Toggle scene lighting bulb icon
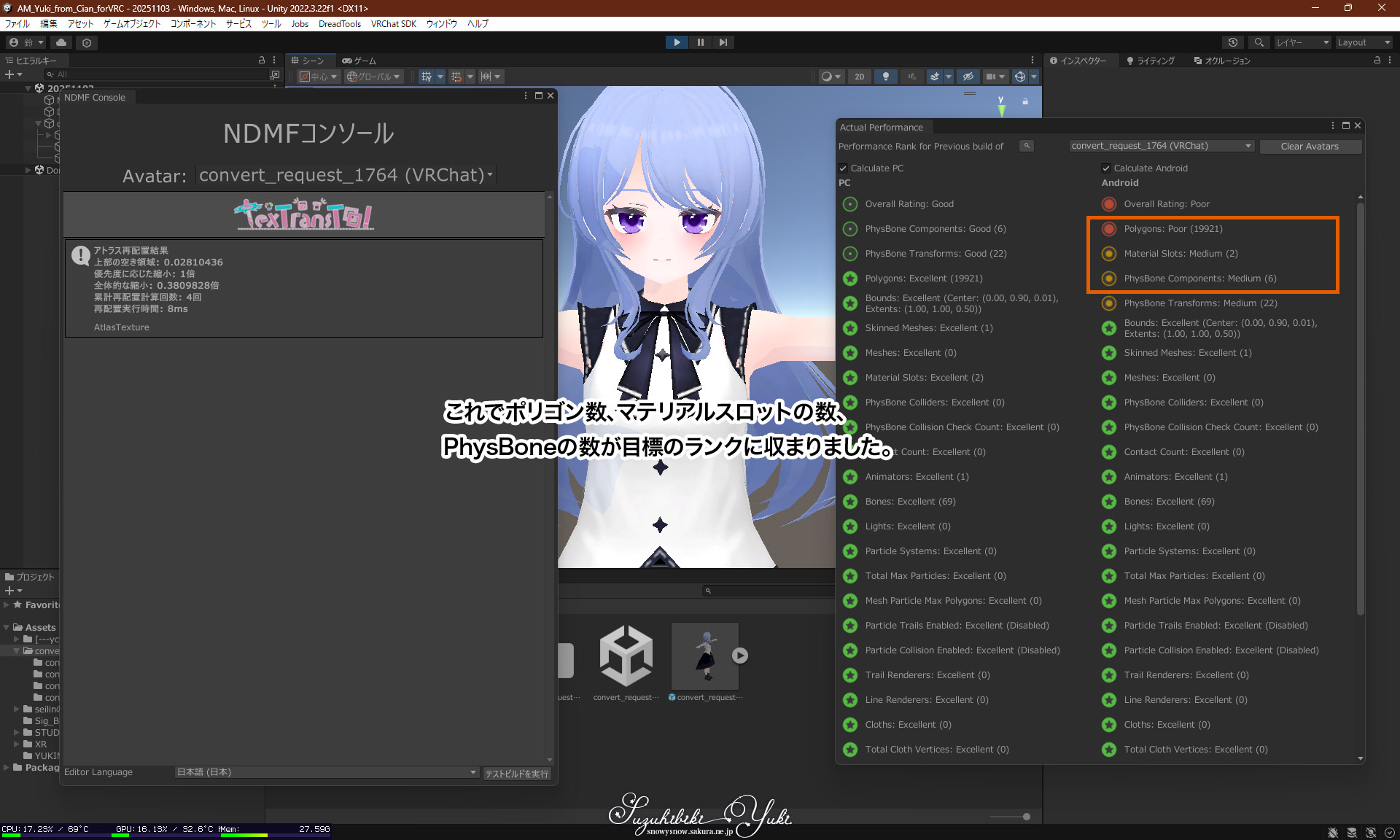The image size is (1400, 840). (x=886, y=77)
